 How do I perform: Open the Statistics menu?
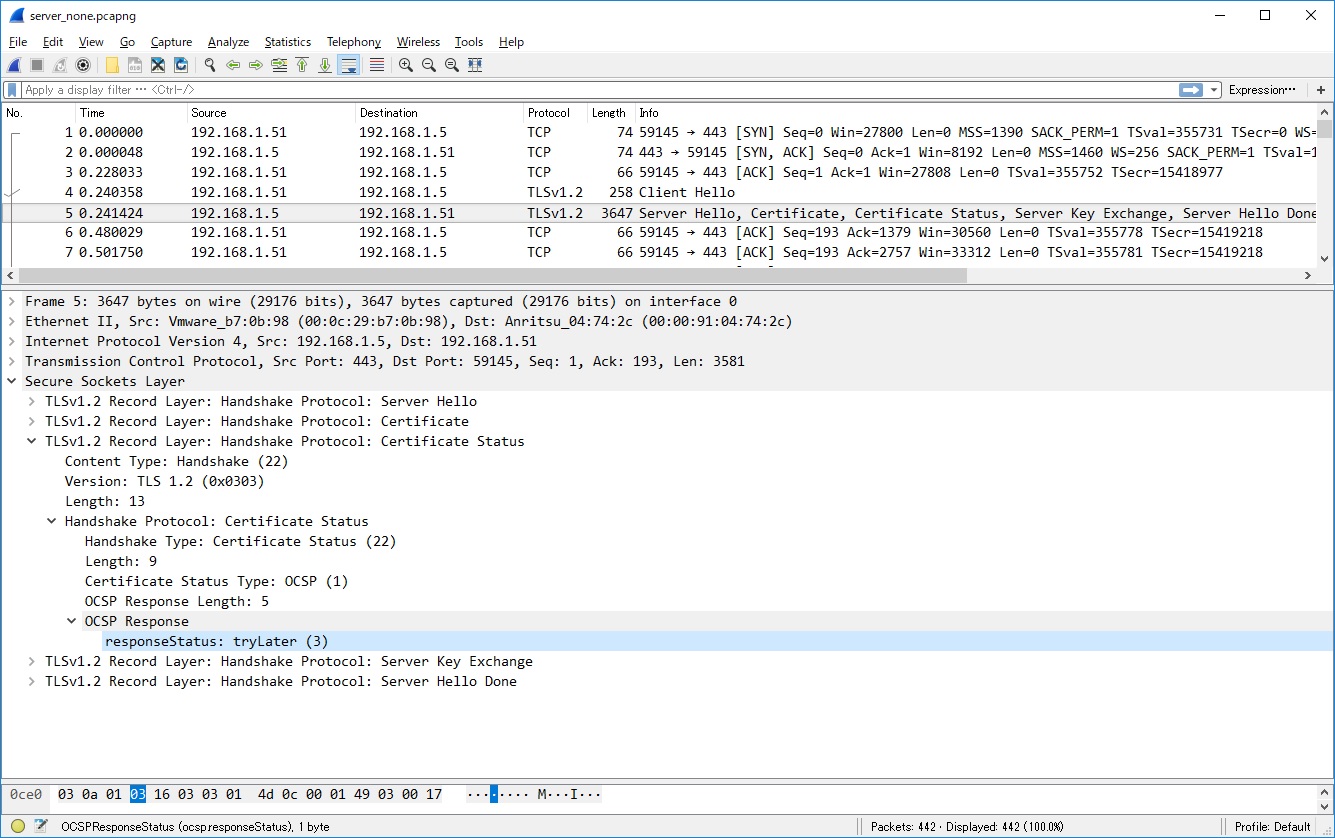287,42
